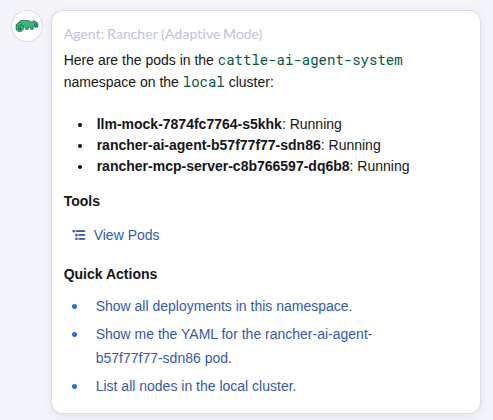This screenshot has height=420, width=493.
Task: Click the cattle-ai-agent-system namespace code text
Action: [x=310, y=60]
